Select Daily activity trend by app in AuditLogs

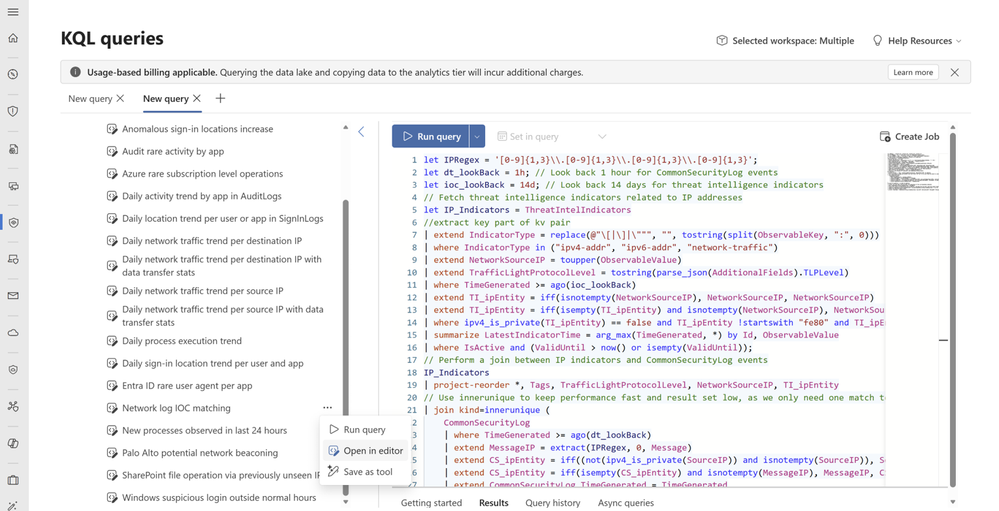202,196
